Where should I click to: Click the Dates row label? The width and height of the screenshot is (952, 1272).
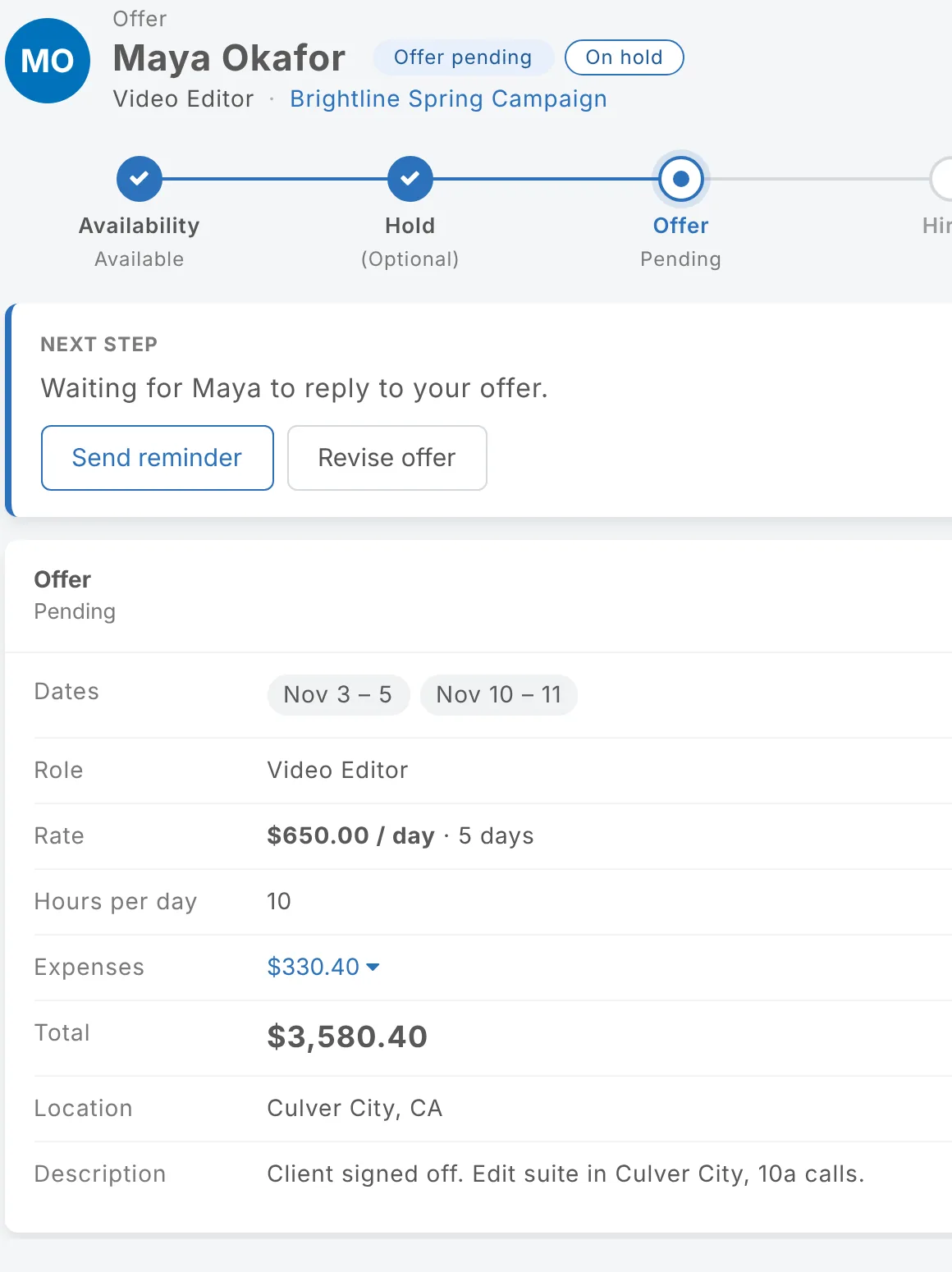66,692
